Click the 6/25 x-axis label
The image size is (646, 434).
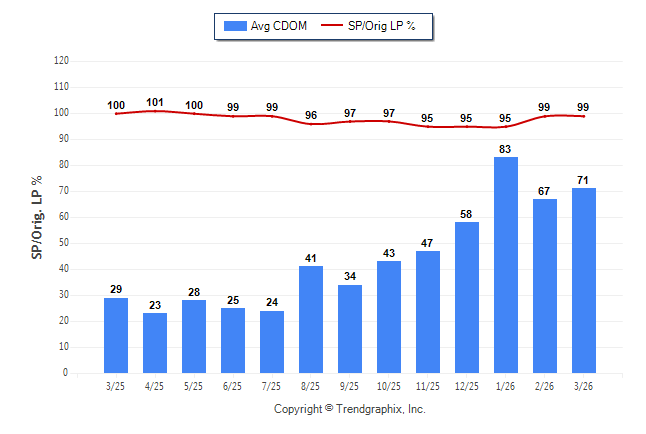pos(233,384)
